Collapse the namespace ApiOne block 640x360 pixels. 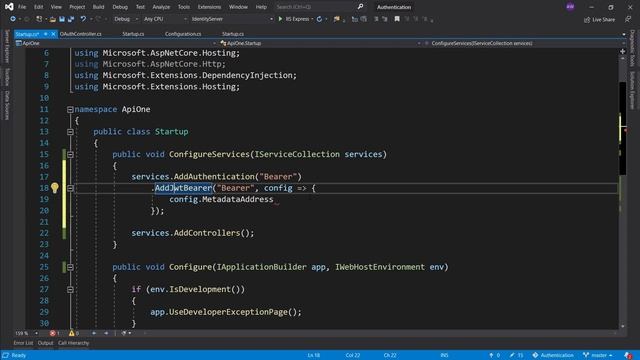pyautogui.click(x=70, y=109)
